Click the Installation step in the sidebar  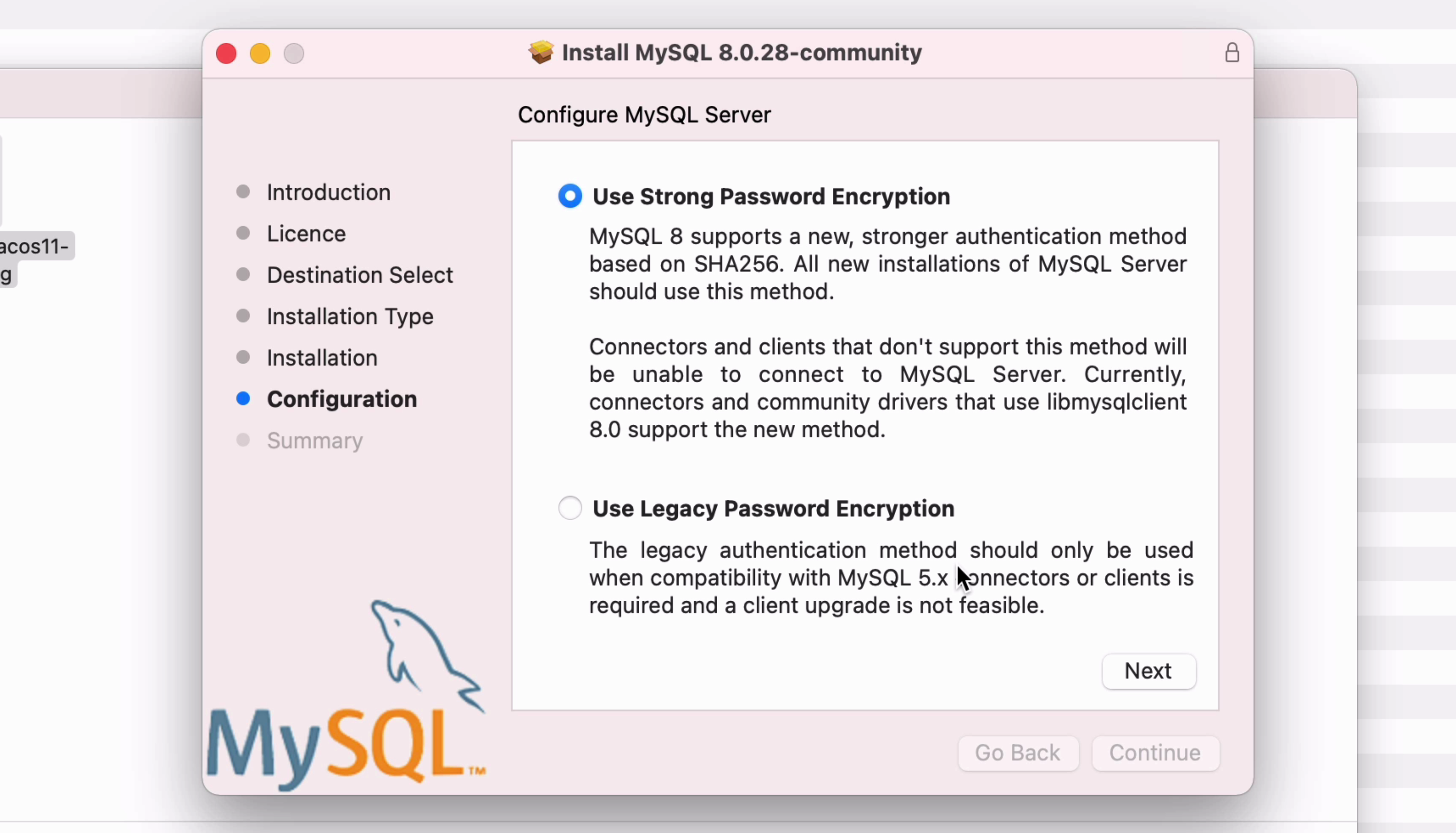pos(322,358)
